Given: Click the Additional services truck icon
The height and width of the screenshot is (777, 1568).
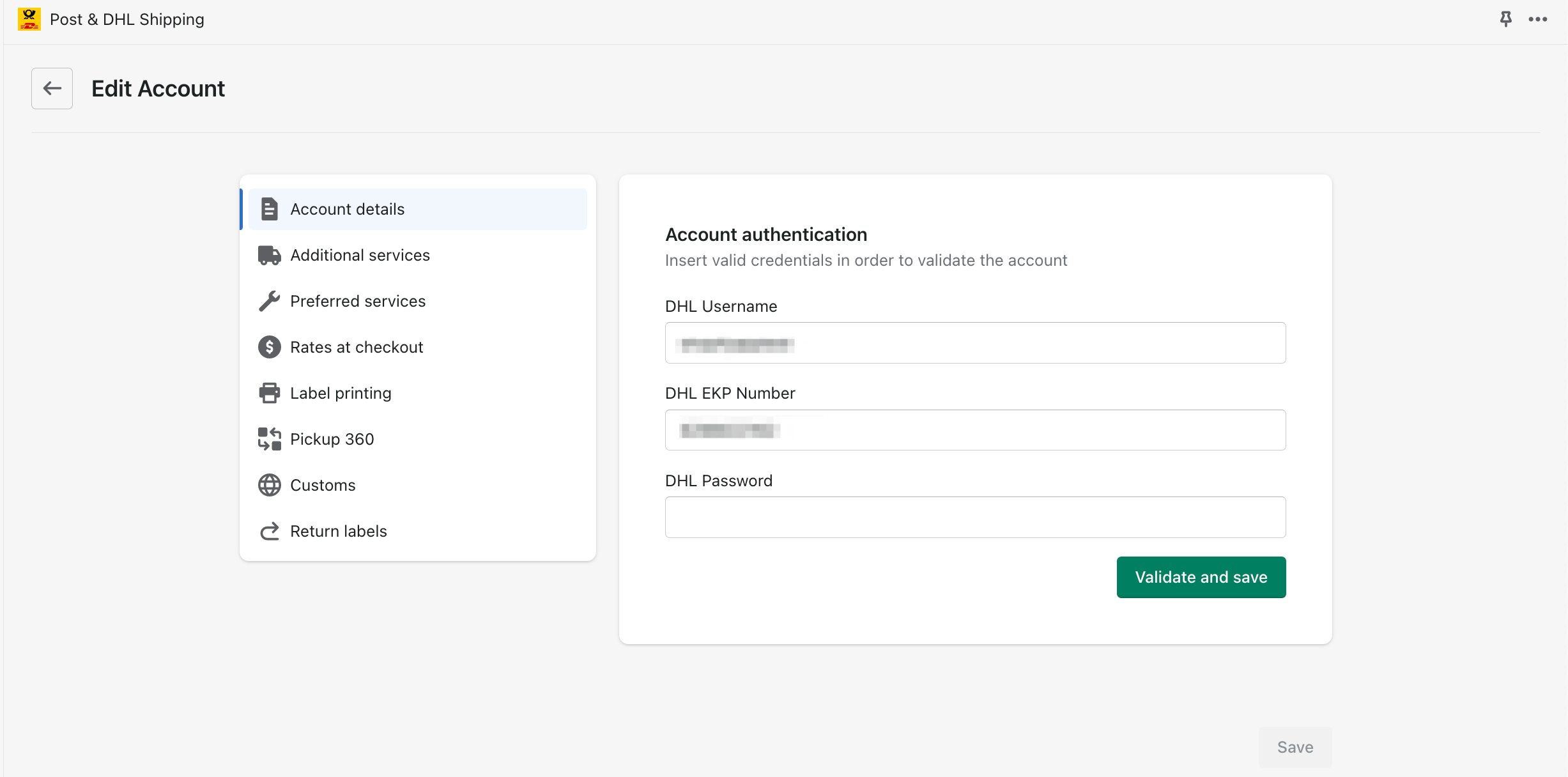Looking at the screenshot, I should pos(270,255).
